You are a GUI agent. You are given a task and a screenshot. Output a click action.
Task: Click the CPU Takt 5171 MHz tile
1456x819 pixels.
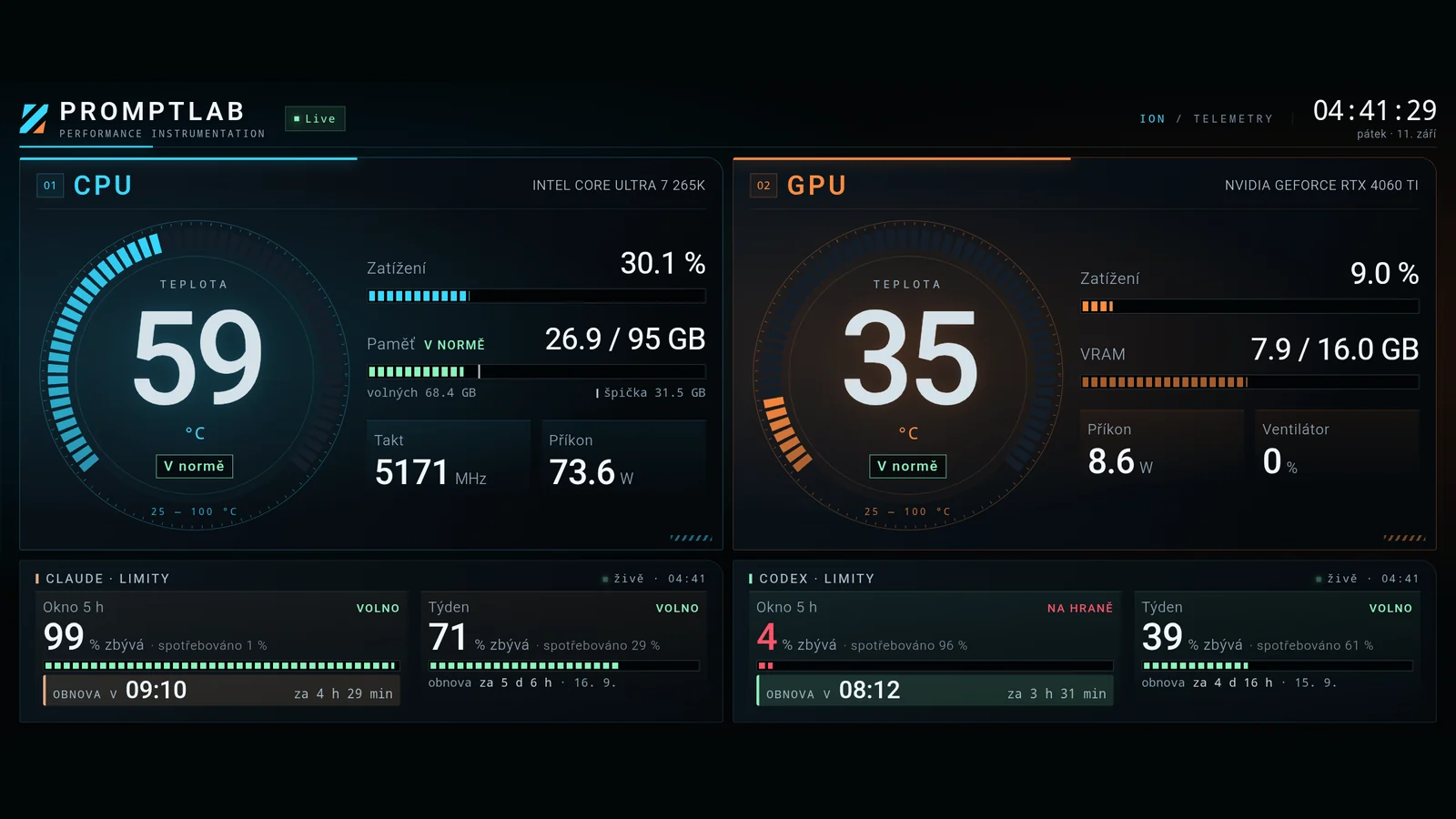click(449, 459)
